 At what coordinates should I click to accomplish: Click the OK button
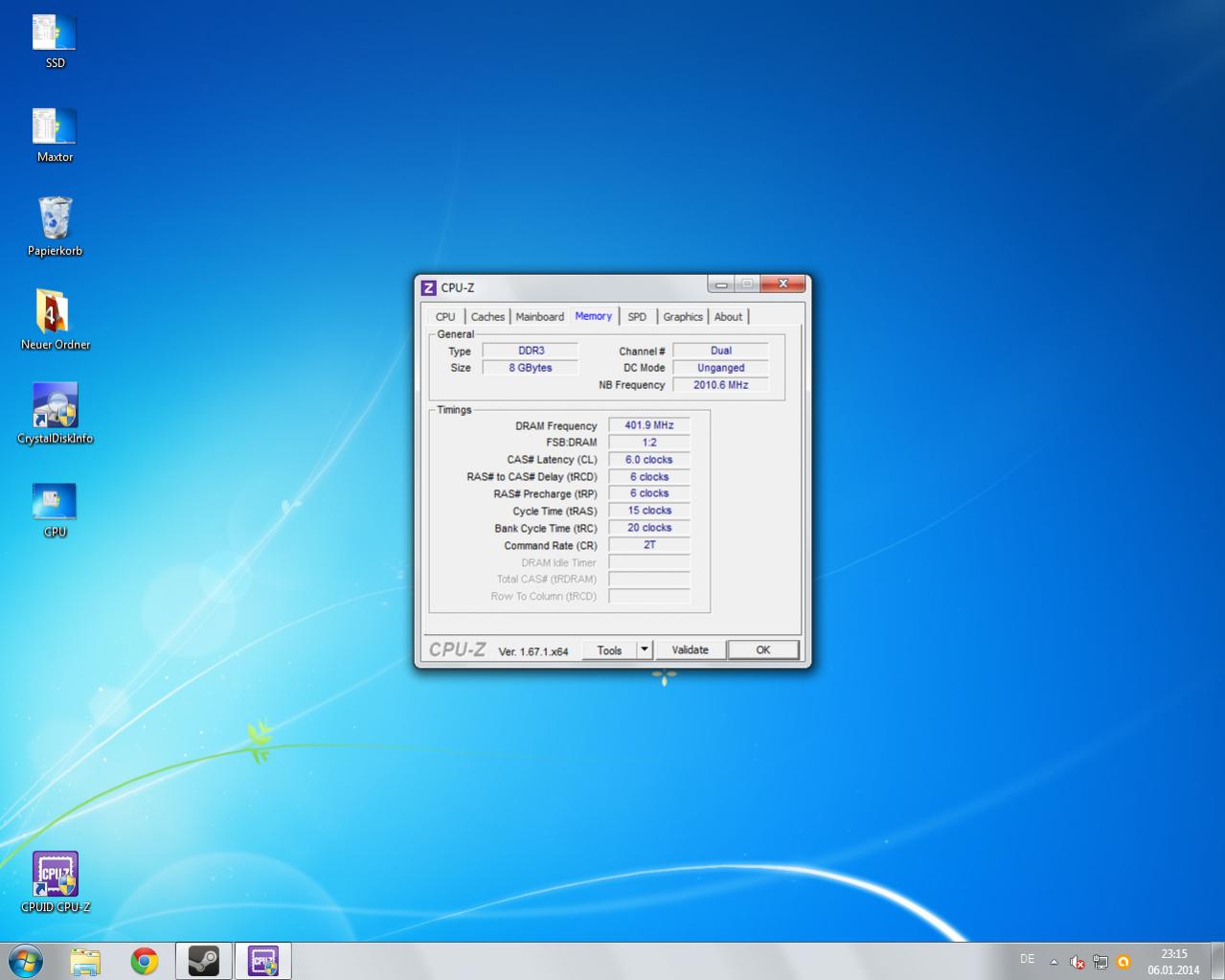tap(763, 650)
